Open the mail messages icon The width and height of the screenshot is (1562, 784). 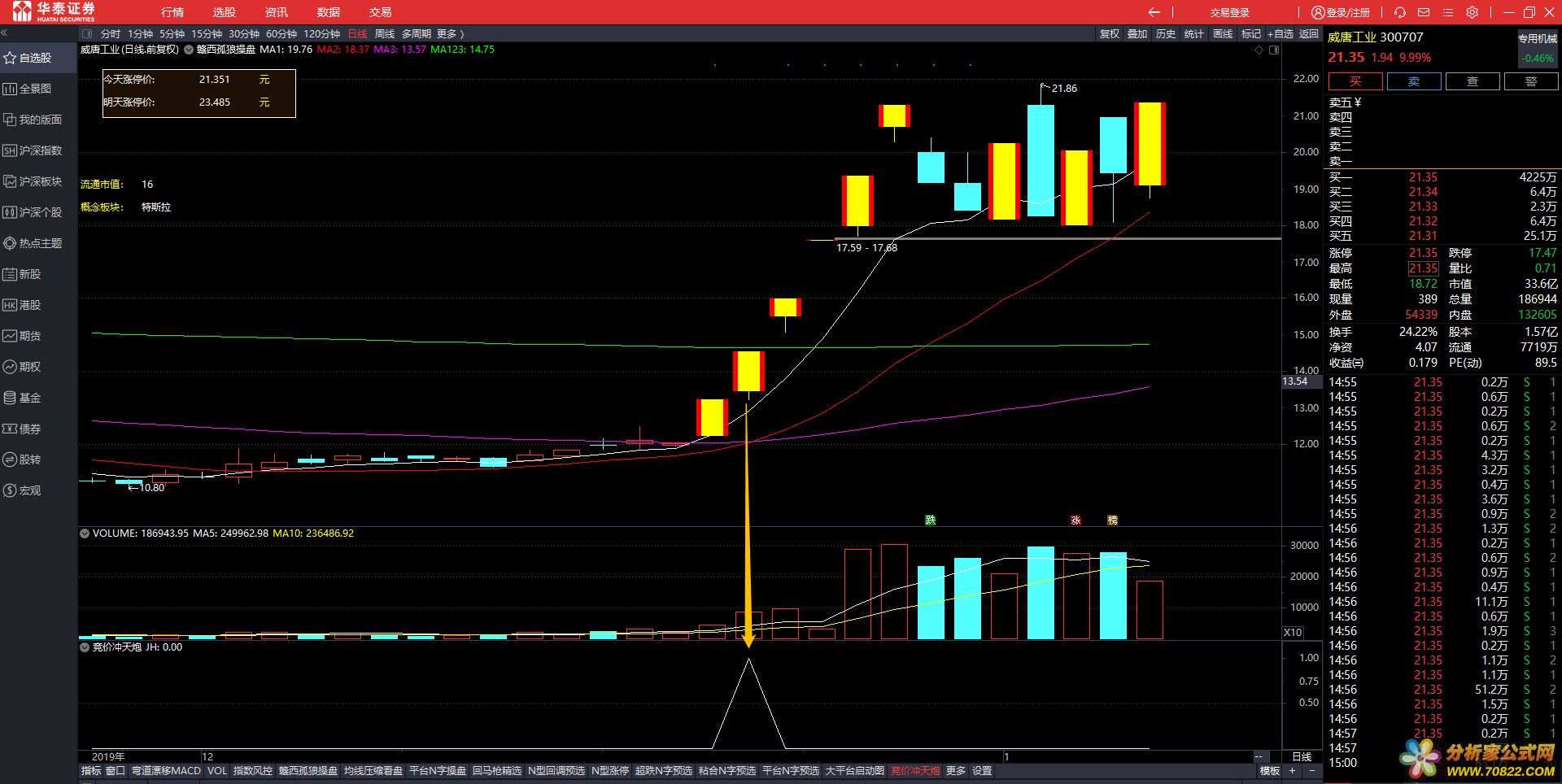tap(1424, 12)
